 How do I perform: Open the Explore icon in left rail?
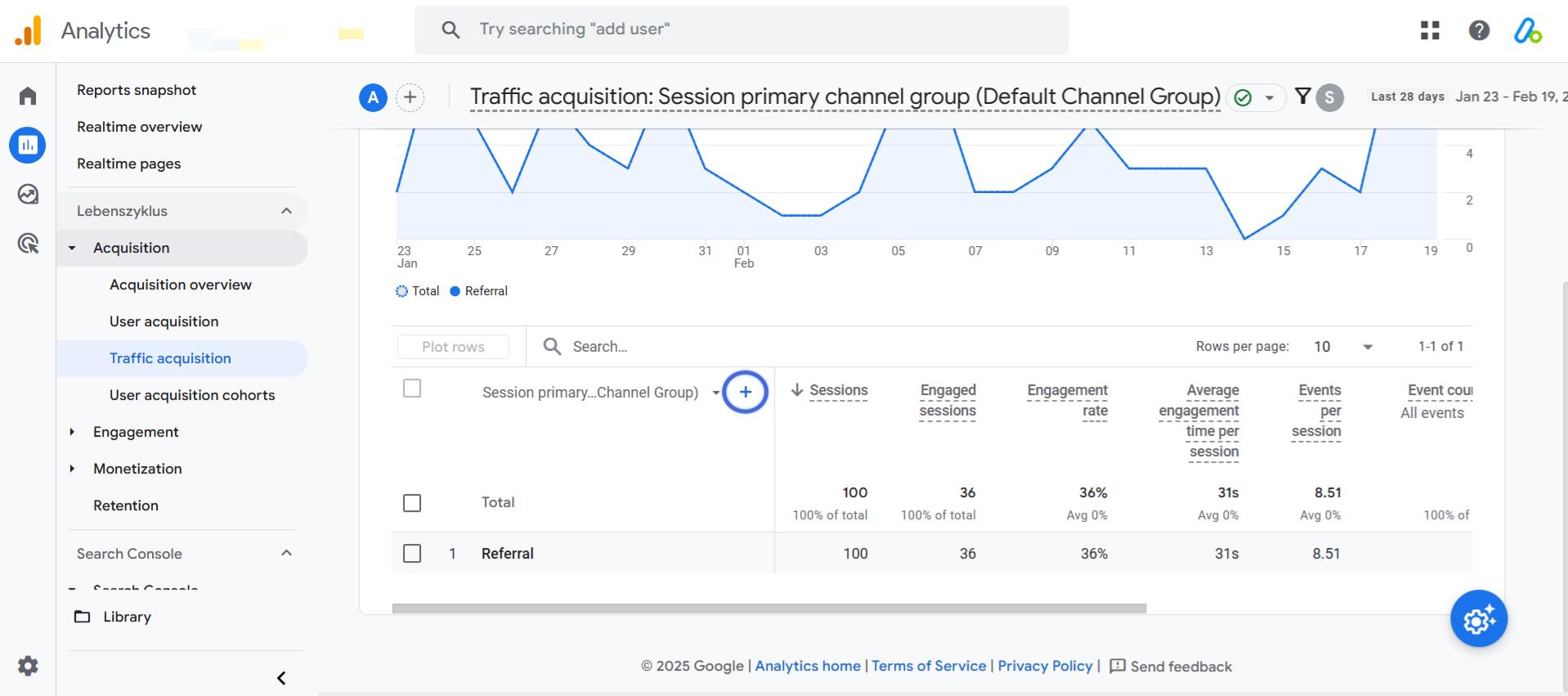28,194
